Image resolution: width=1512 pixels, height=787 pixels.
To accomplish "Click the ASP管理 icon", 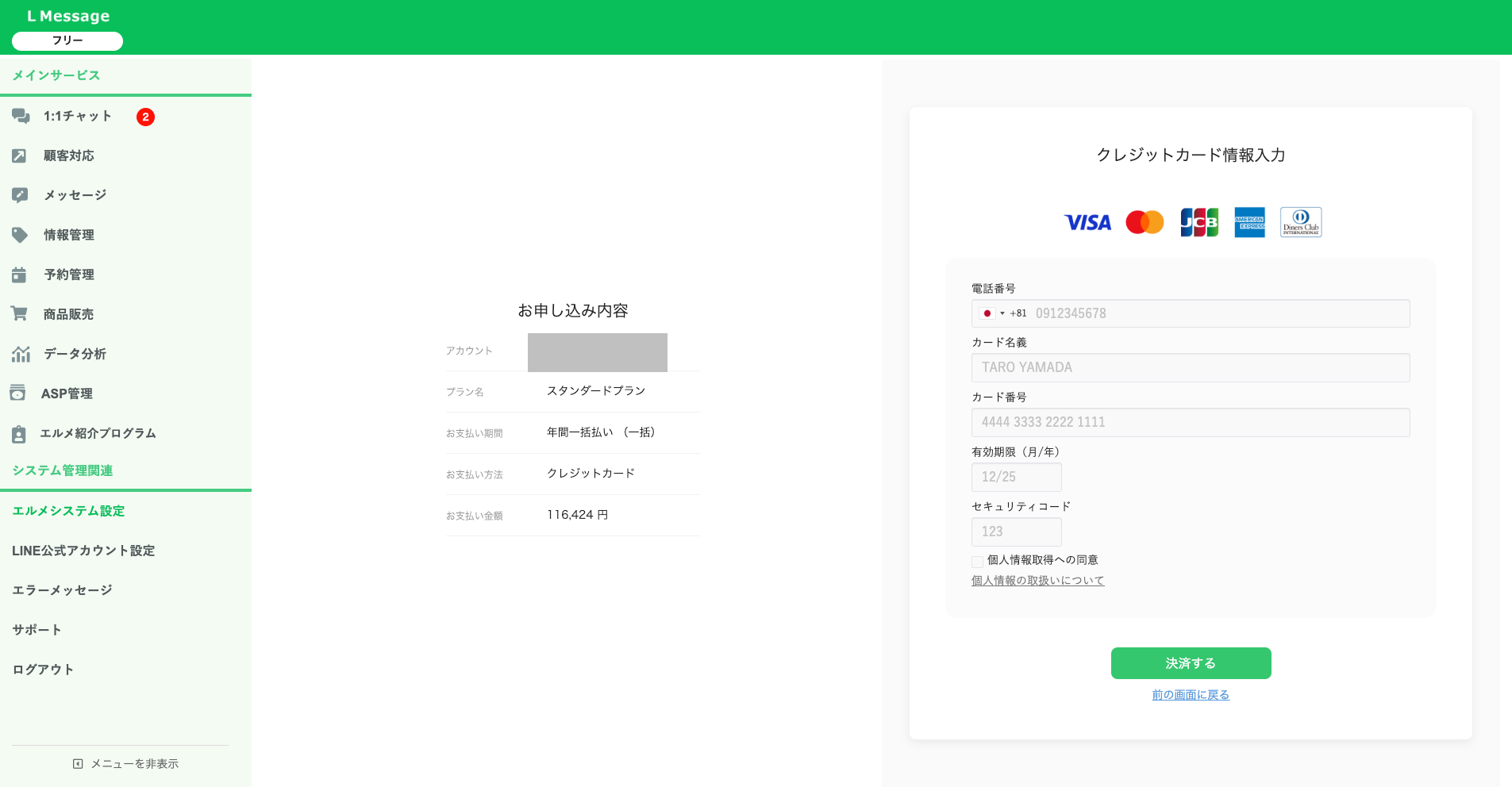I will click(x=17, y=393).
